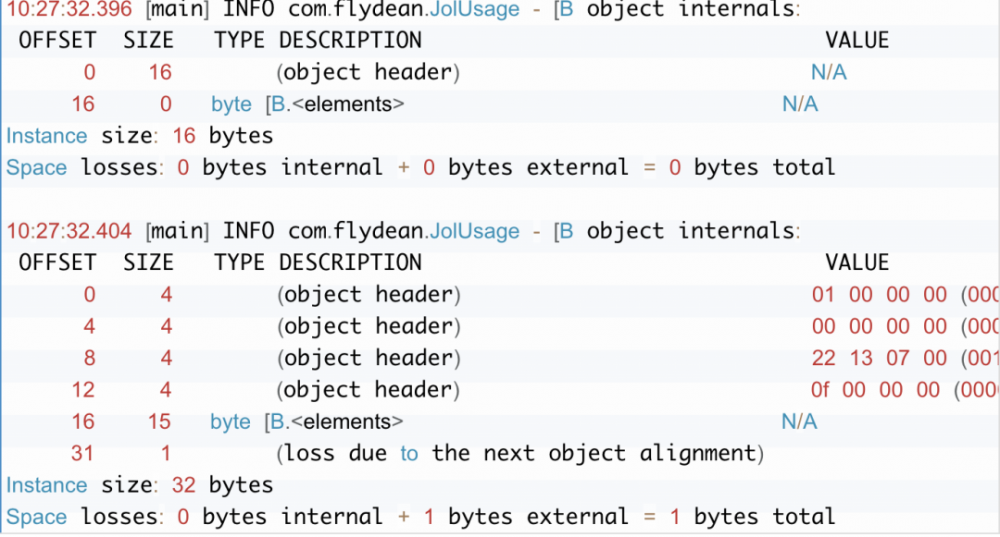The width and height of the screenshot is (1000, 537).
Task: Click the hex value 22 13 07 00
Action: [x=879, y=358]
